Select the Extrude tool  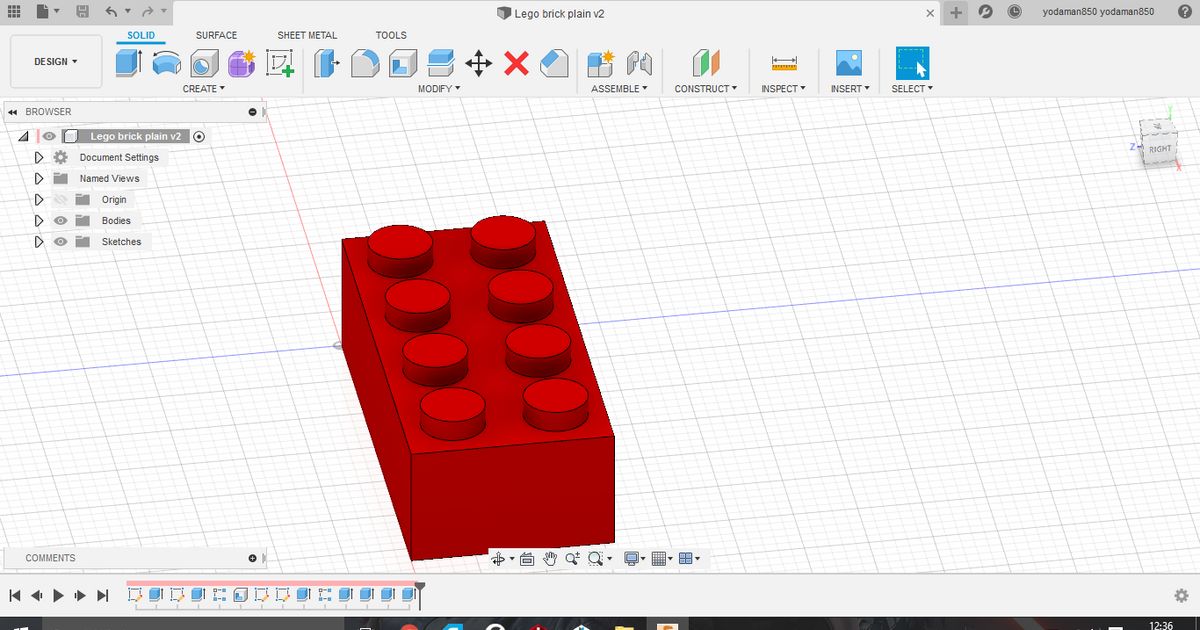[x=127, y=62]
